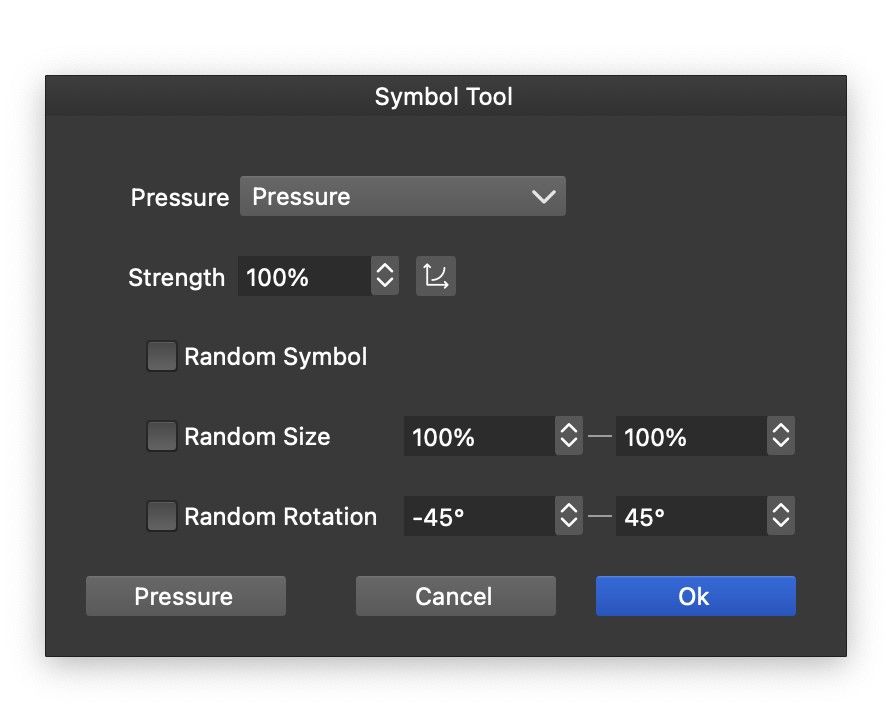Image resolution: width=892 pixels, height=710 pixels.
Task: Click the Random Size maximum stepper
Action: click(781, 436)
